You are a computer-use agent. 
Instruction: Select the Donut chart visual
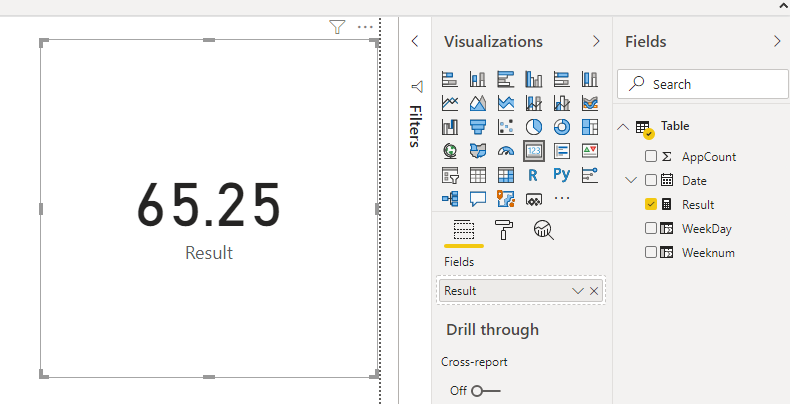[562, 127]
